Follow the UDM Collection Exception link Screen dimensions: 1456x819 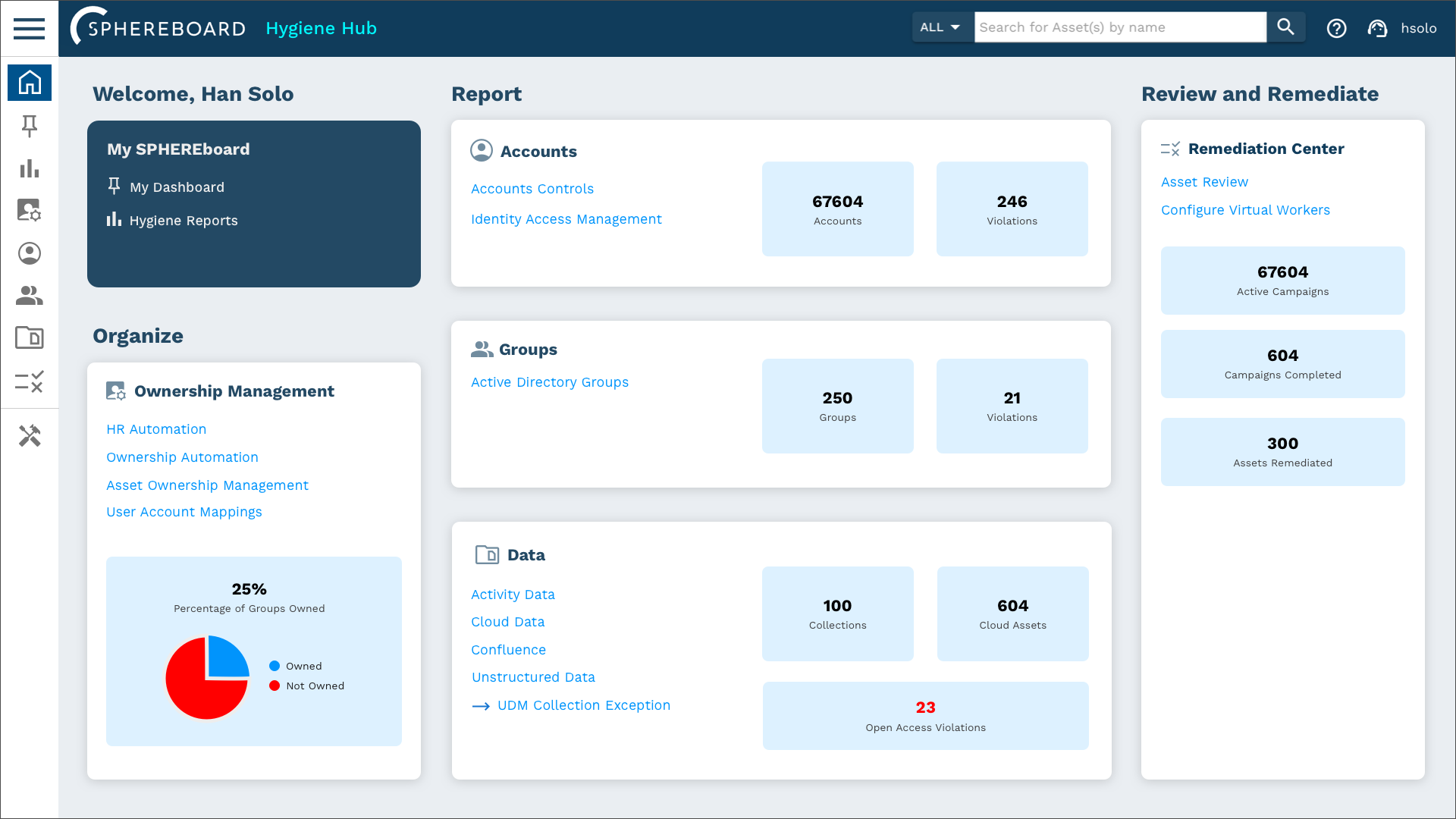[x=583, y=705]
